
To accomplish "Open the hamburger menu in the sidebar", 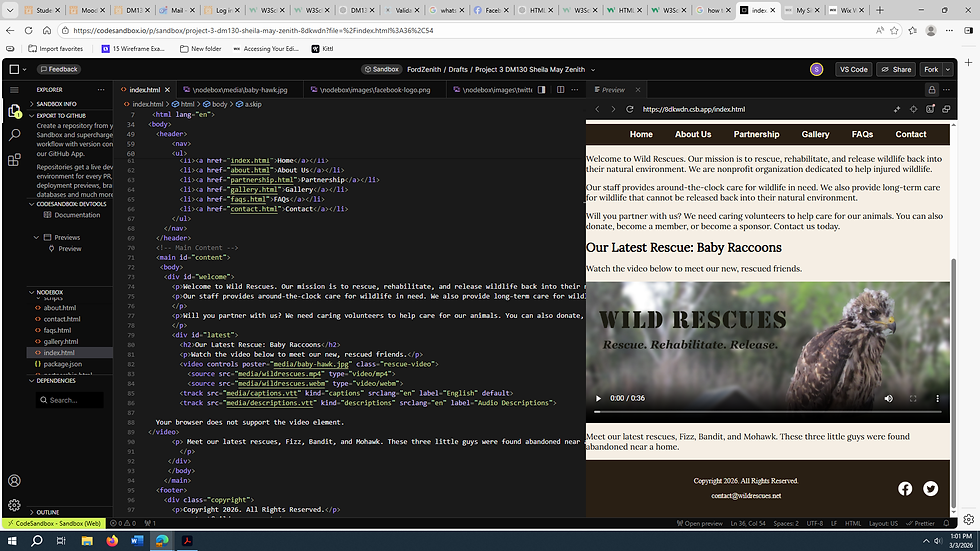I will click(x=14, y=90).
